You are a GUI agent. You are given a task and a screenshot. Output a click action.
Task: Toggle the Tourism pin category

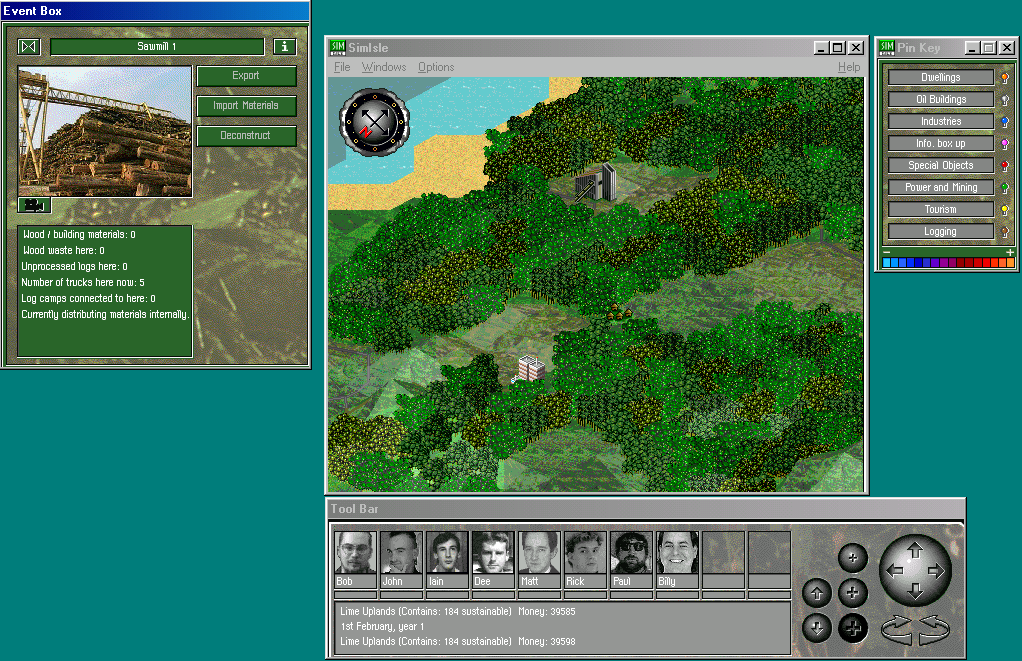pos(941,209)
